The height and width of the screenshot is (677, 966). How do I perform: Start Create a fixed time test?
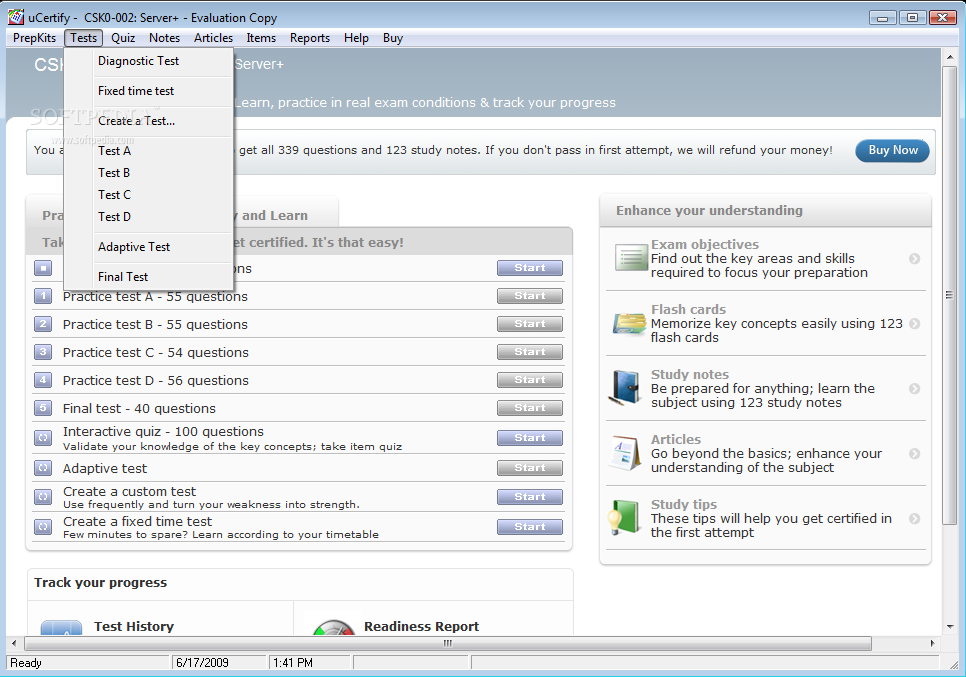coord(530,527)
